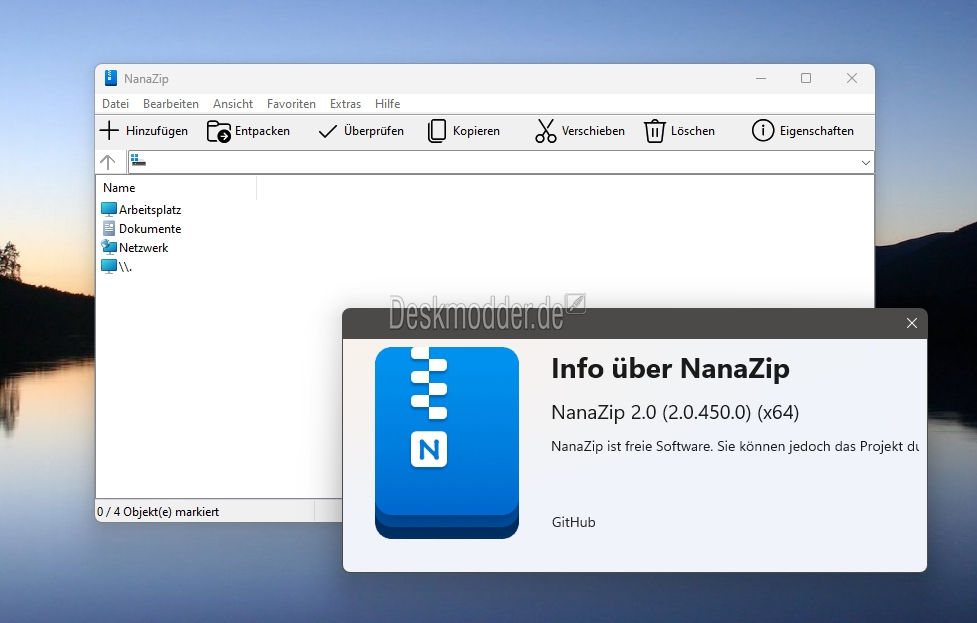Open the GitHub link
Viewport: 977px width, 623px height.
(573, 522)
